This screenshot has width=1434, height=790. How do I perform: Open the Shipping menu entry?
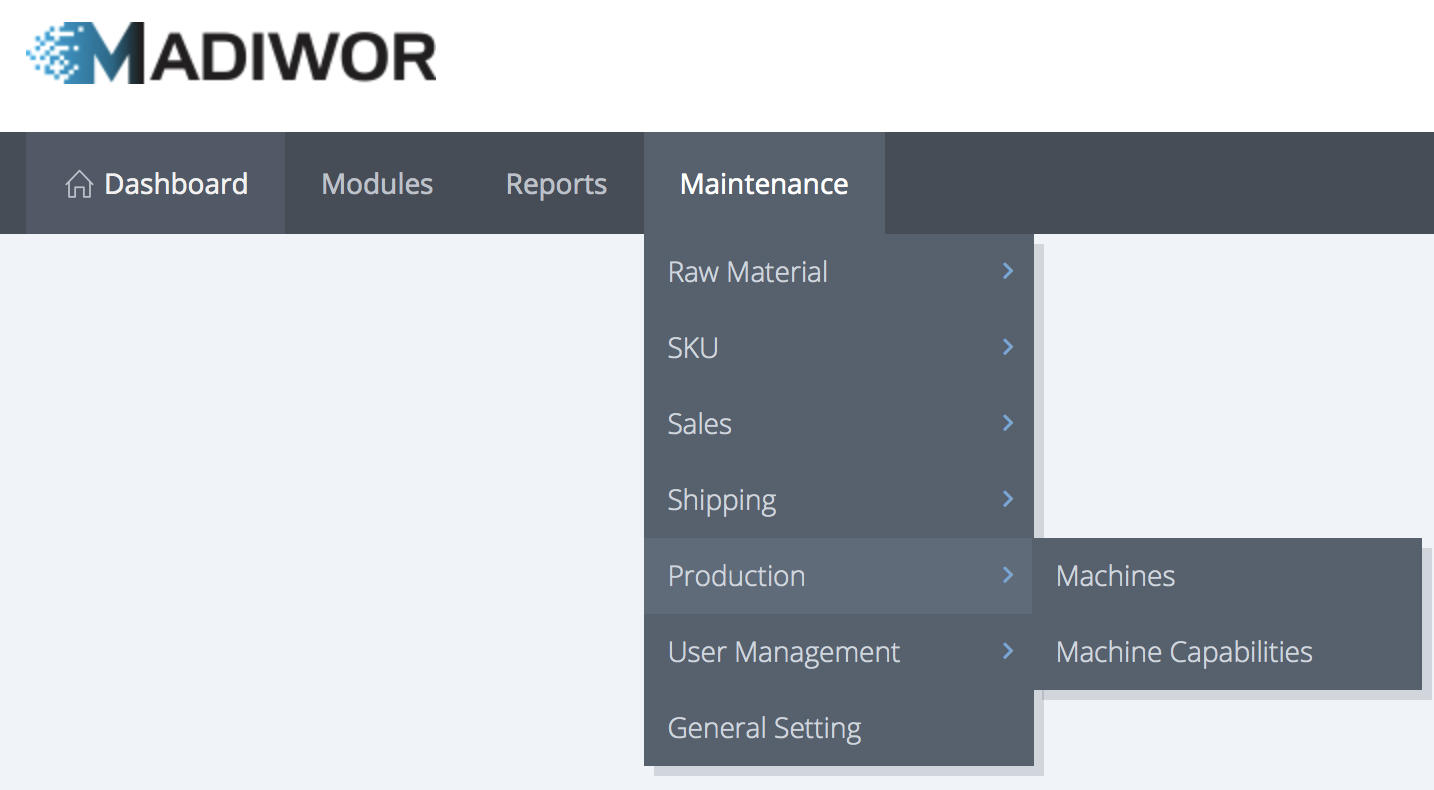coord(721,500)
